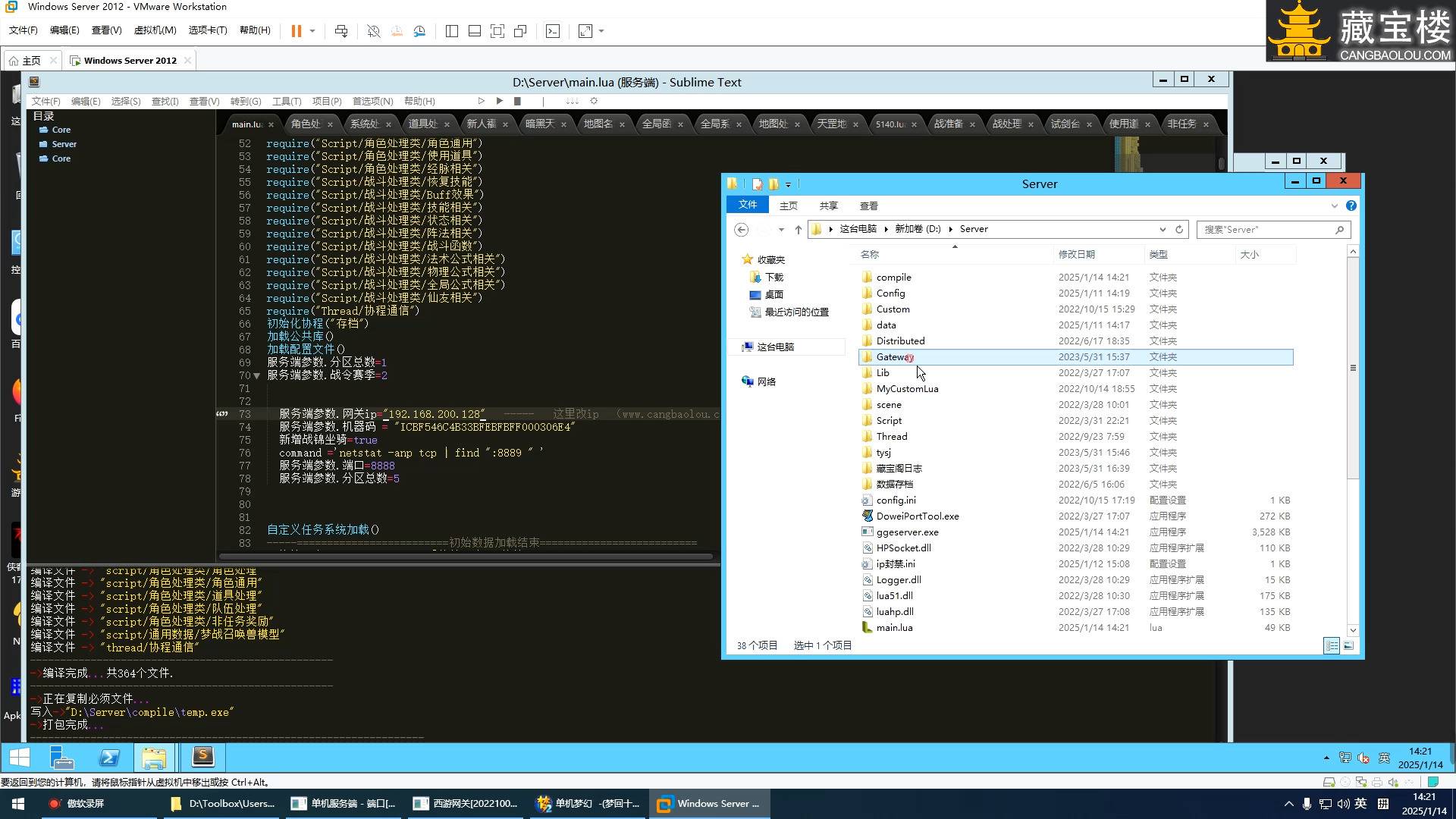Open Server Manager from guest taskbar
Viewport: 1456px width, 819px height.
61,758
